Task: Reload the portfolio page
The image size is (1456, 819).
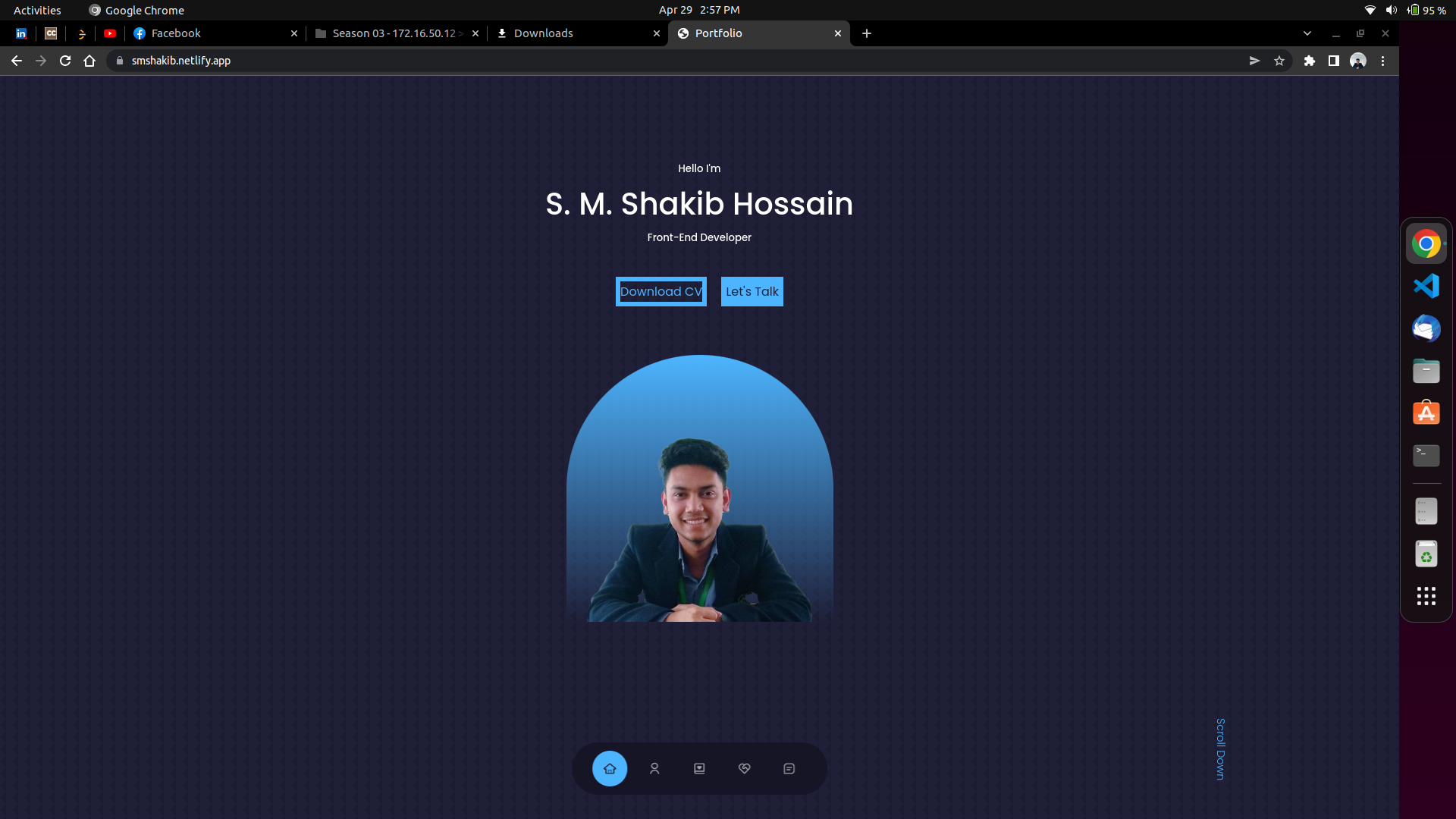Action: tap(65, 61)
